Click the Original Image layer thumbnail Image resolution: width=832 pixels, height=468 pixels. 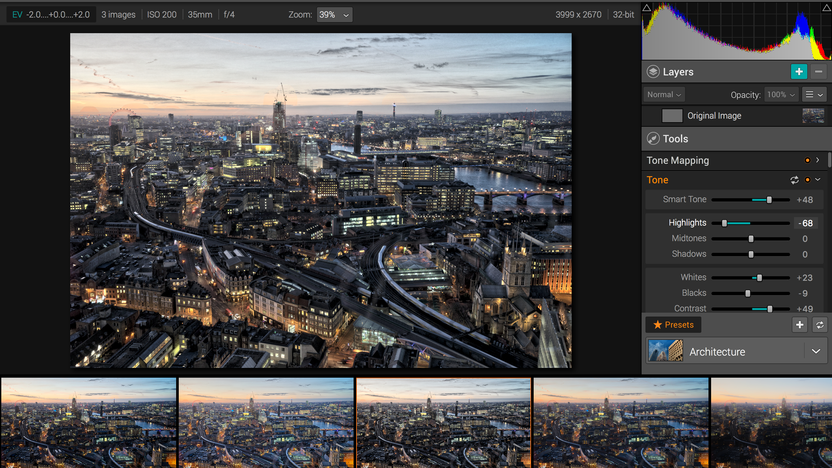tap(813, 116)
